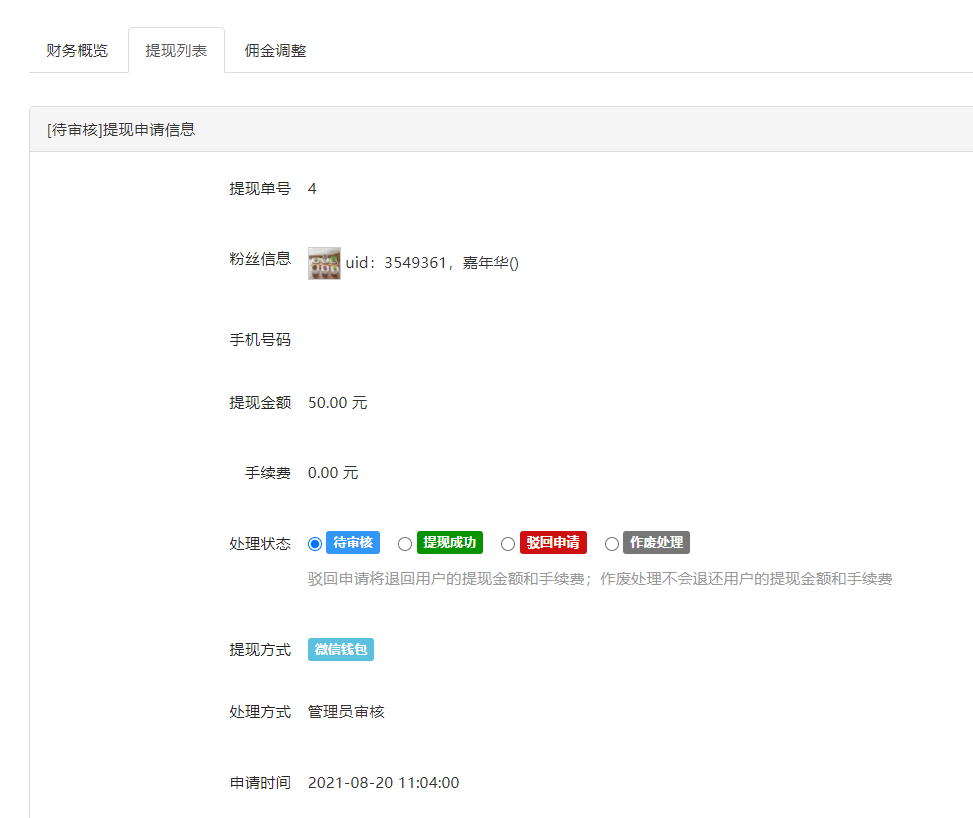Image resolution: width=973 pixels, height=818 pixels.
Task: Click the 粉丝信息 field label
Action: tap(260, 259)
